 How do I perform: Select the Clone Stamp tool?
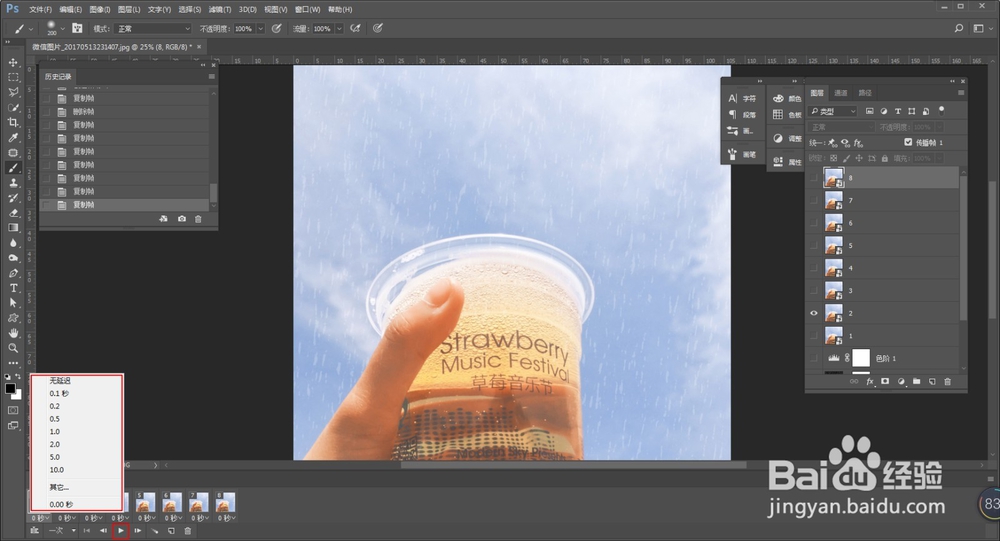[13, 183]
